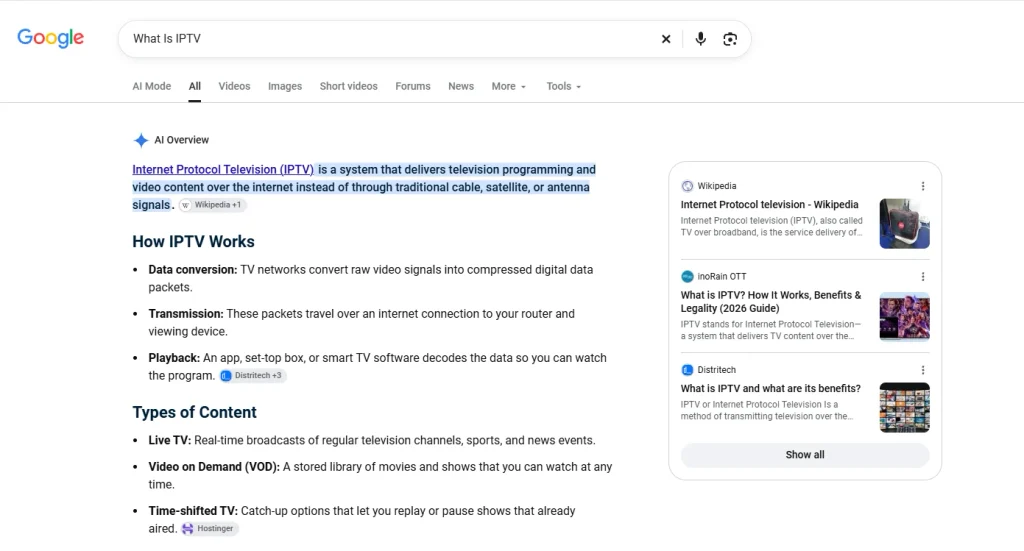The height and width of the screenshot is (551, 1024).
Task: Click the AI Overview label
Action: [182, 140]
